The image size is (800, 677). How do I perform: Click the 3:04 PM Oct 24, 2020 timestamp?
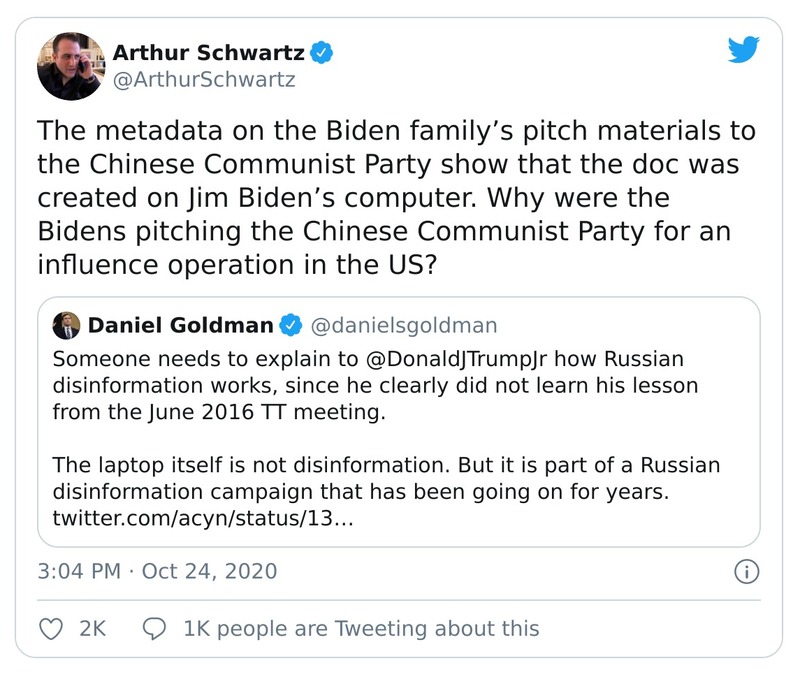[156, 572]
